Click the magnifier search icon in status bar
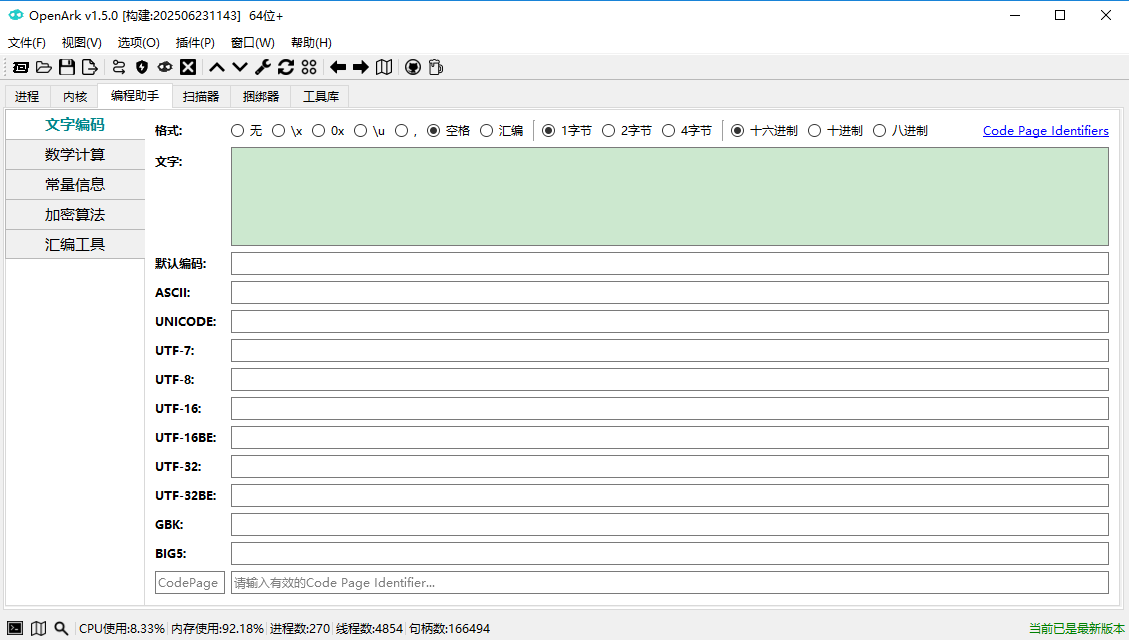This screenshot has width=1129, height=640. pyautogui.click(x=61, y=628)
